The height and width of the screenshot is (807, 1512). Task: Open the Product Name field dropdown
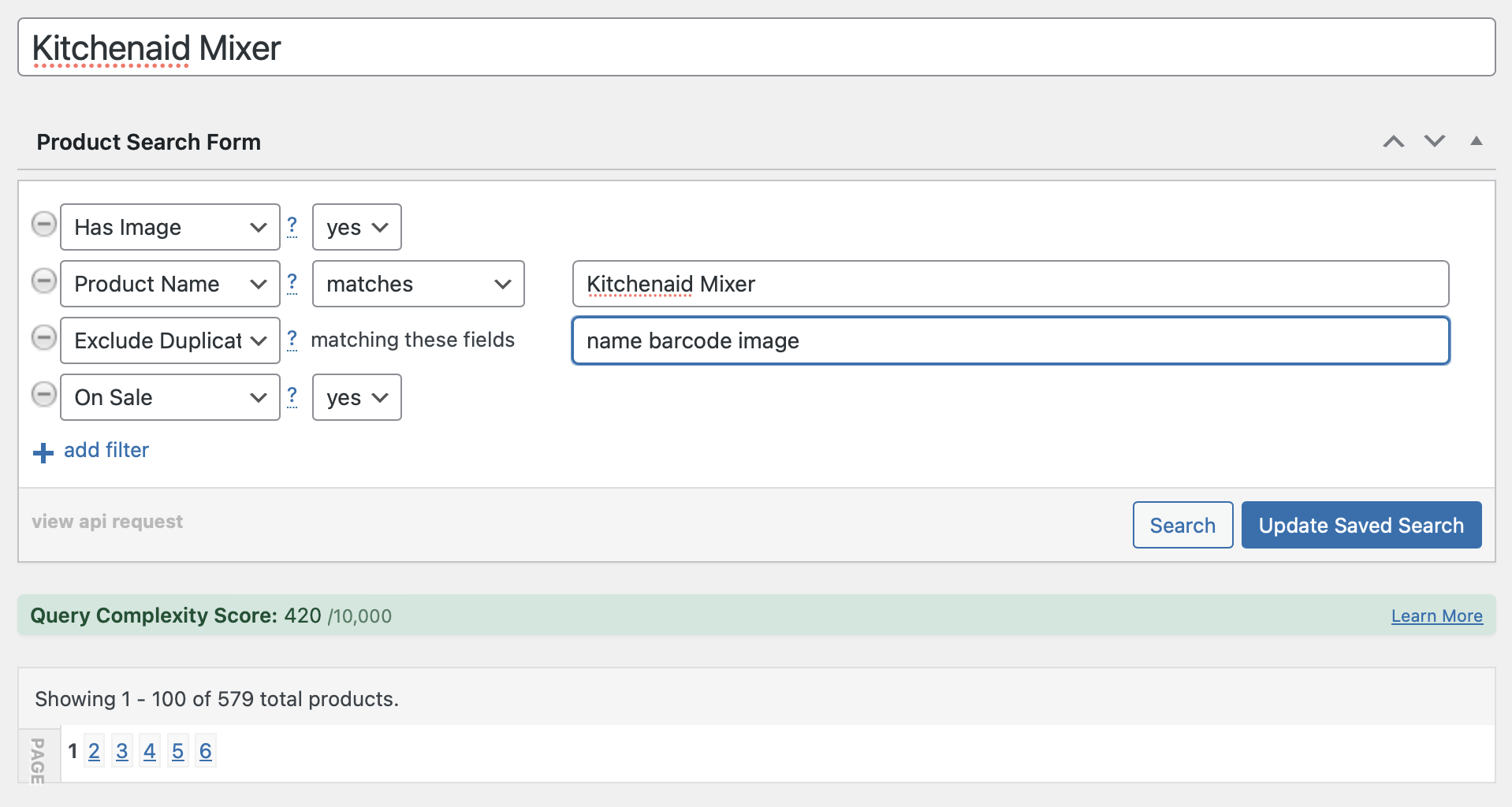coord(170,284)
